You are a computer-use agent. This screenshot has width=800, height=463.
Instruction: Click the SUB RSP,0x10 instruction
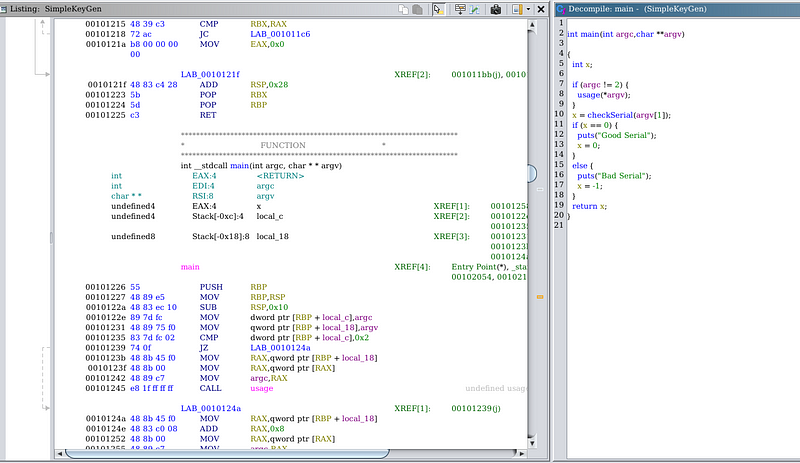tap(244, 307)
